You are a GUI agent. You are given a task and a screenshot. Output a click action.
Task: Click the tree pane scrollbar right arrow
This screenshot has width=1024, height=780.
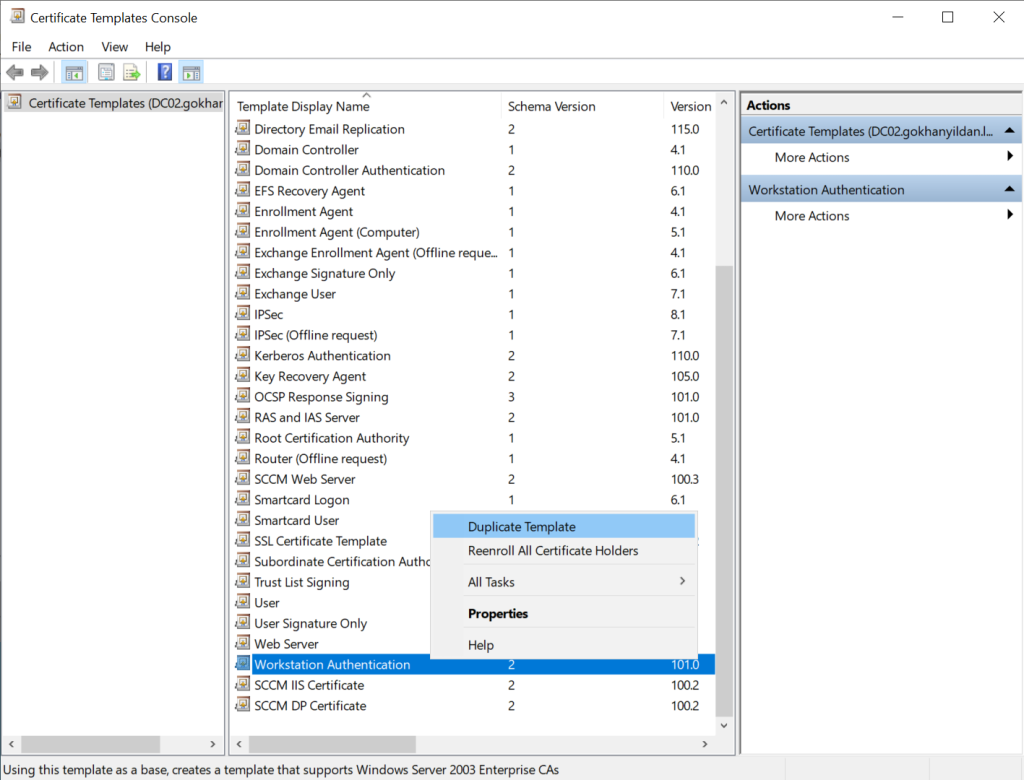point(212,744)
